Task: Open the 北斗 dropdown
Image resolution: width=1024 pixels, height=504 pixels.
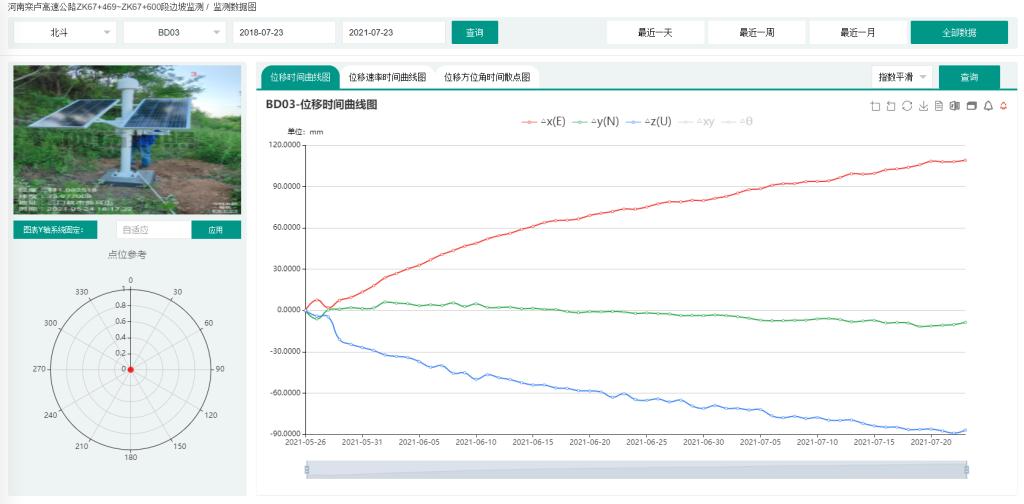Action: (x=65, y=33)
